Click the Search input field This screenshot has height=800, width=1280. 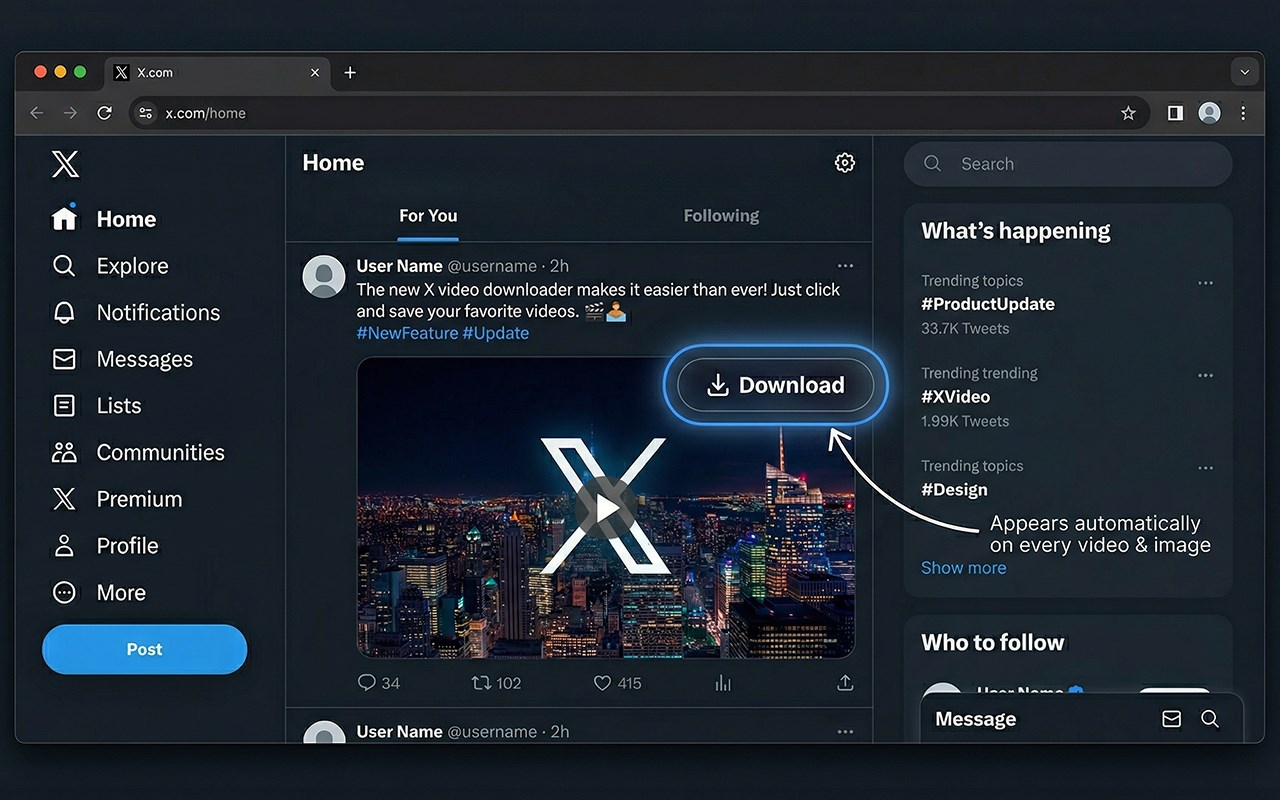click(1068, 164)
